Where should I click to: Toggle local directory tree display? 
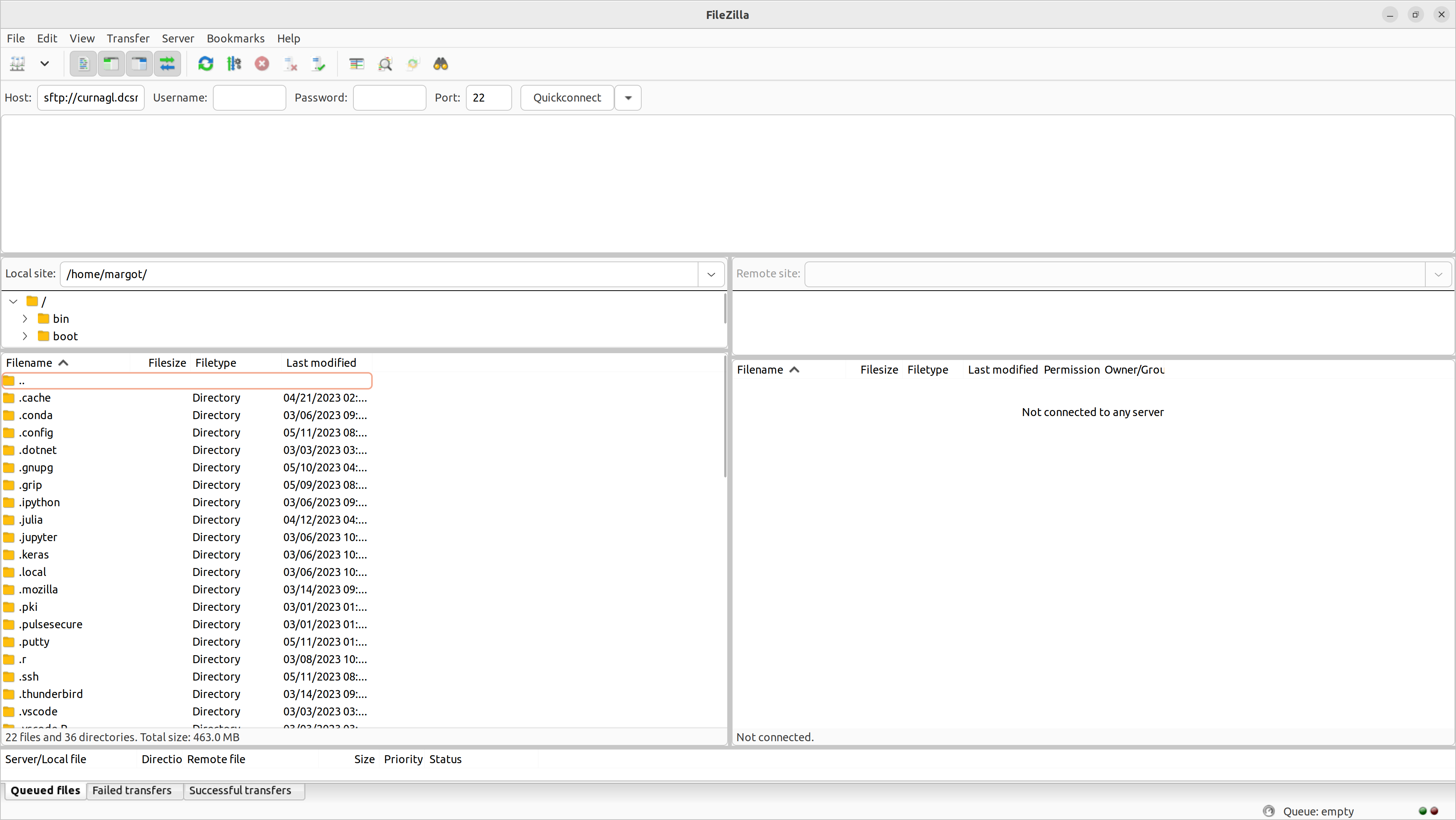[x=111, y=64]
